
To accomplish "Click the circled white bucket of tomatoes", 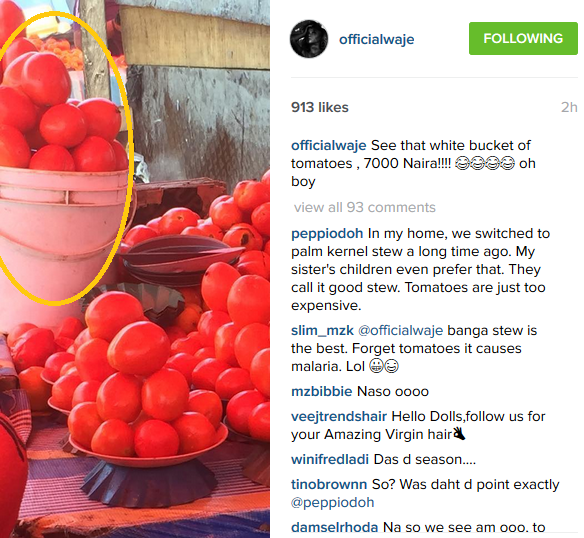I will pos(63,160).
